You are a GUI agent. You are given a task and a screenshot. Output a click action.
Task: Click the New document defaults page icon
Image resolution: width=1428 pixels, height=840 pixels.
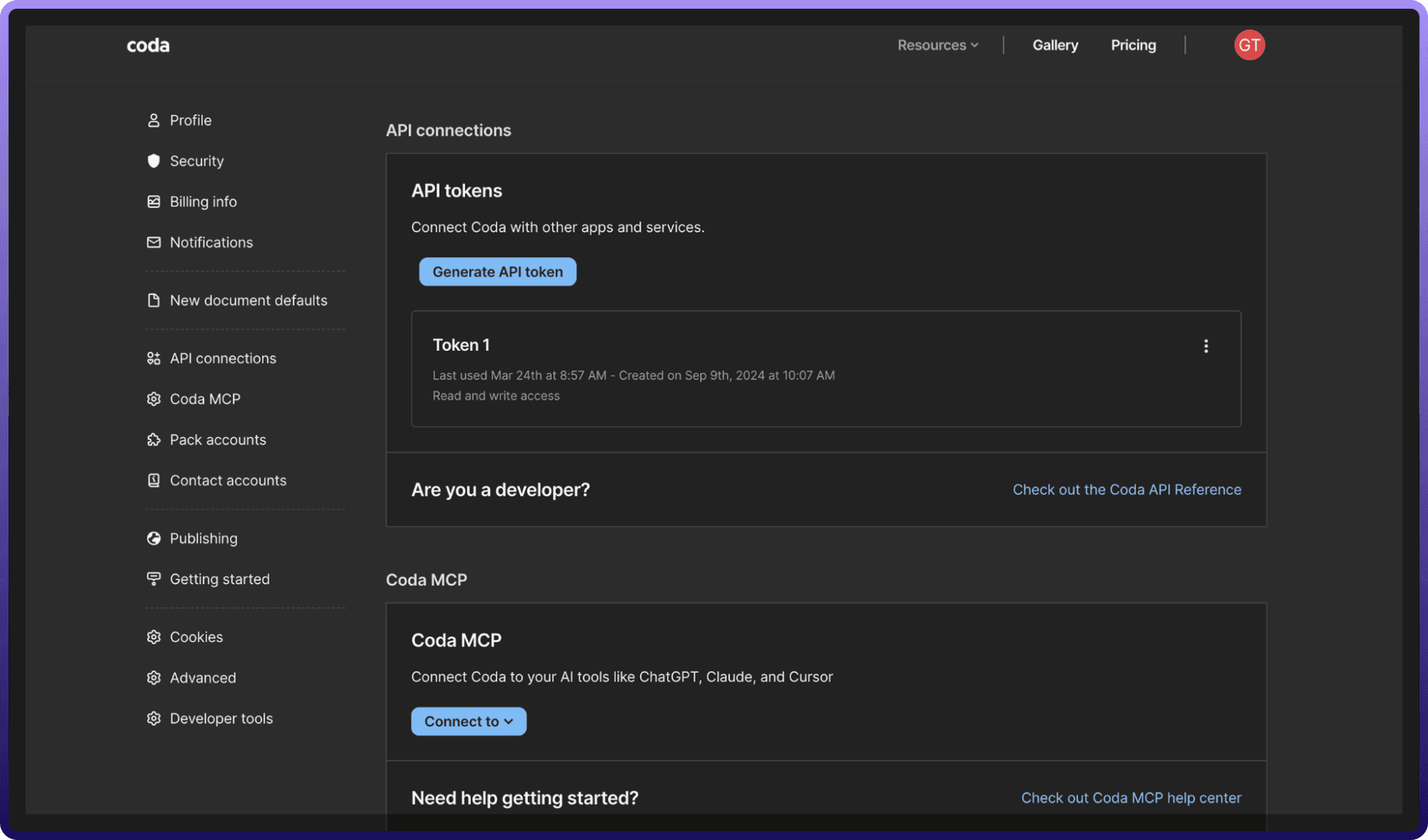click(153, 300)
